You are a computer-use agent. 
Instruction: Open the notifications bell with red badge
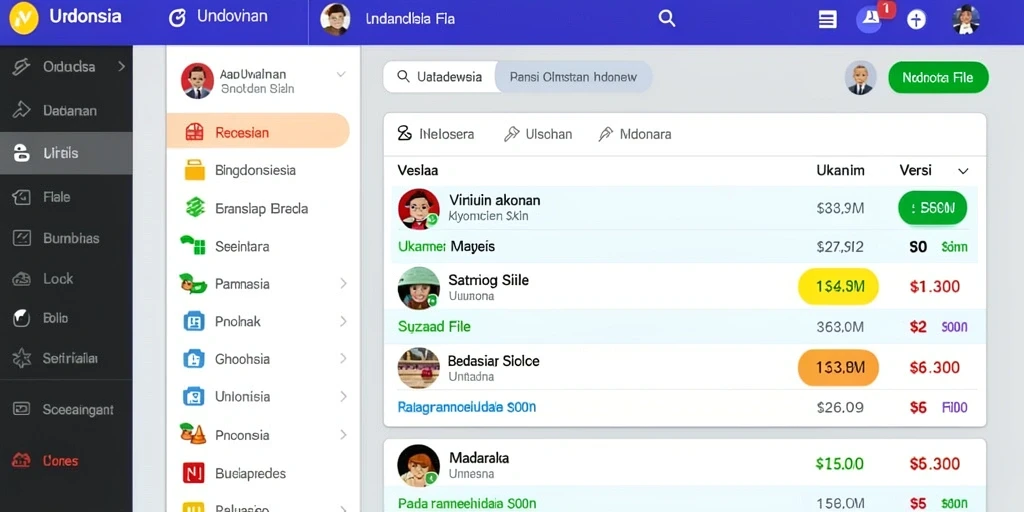(x=870, y=20)
